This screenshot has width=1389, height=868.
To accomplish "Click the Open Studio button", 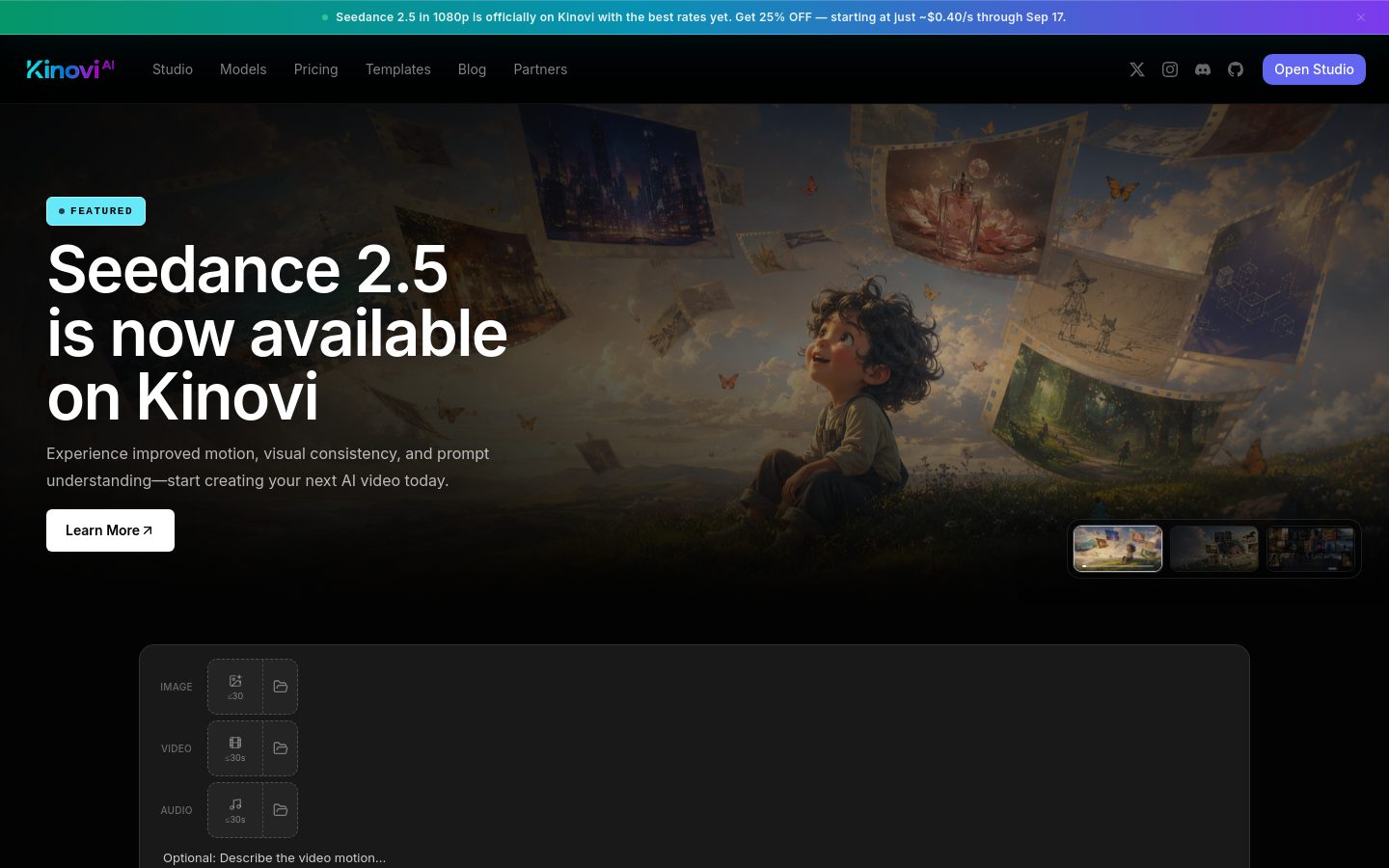I will point(1314,69).
